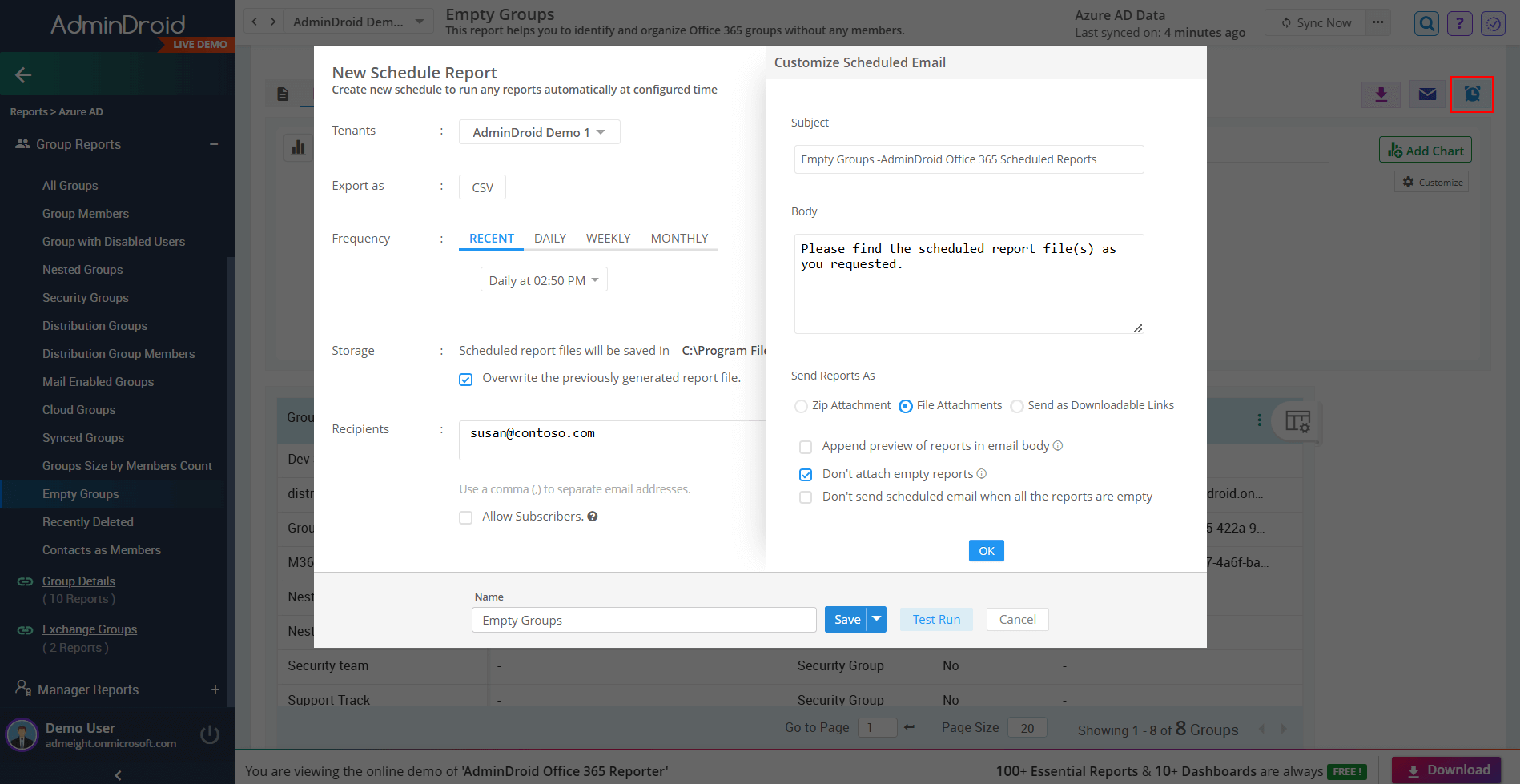Enable the Allow Subscribers checkbox
This screenshot has height=784, width=1520.
point(466,517)
